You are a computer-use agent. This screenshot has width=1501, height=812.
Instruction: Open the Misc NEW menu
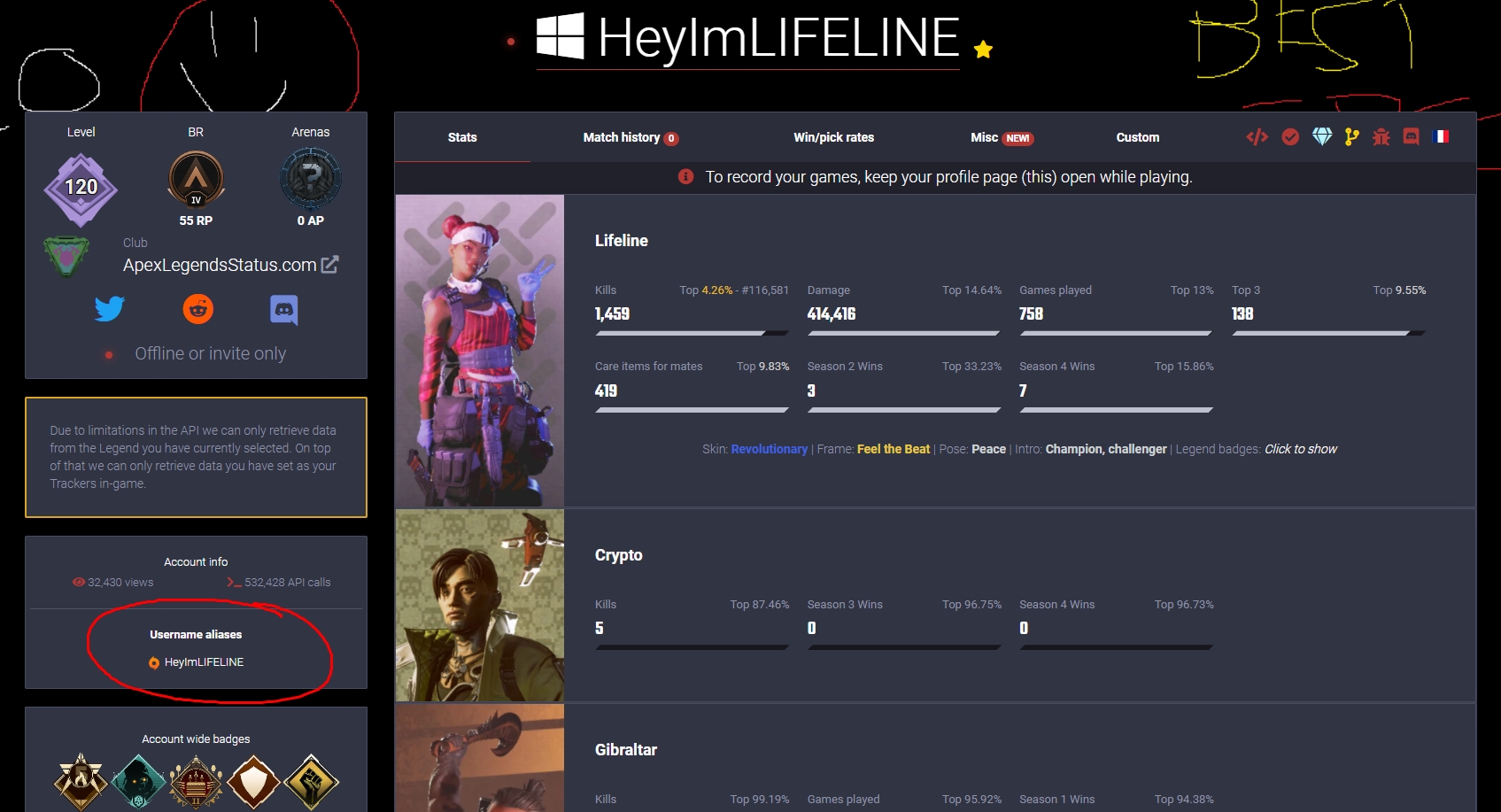click(x=999, y=137)
